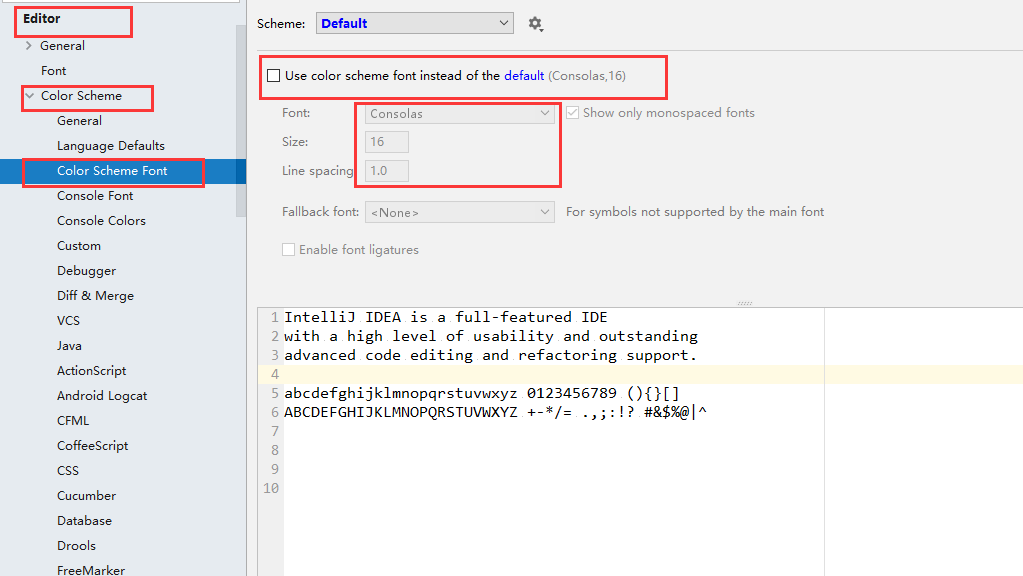This screenshot has width=1023, height=576.
Task: Click preview line starting with 'with a high level'
Action: click(x=491, y=337)
